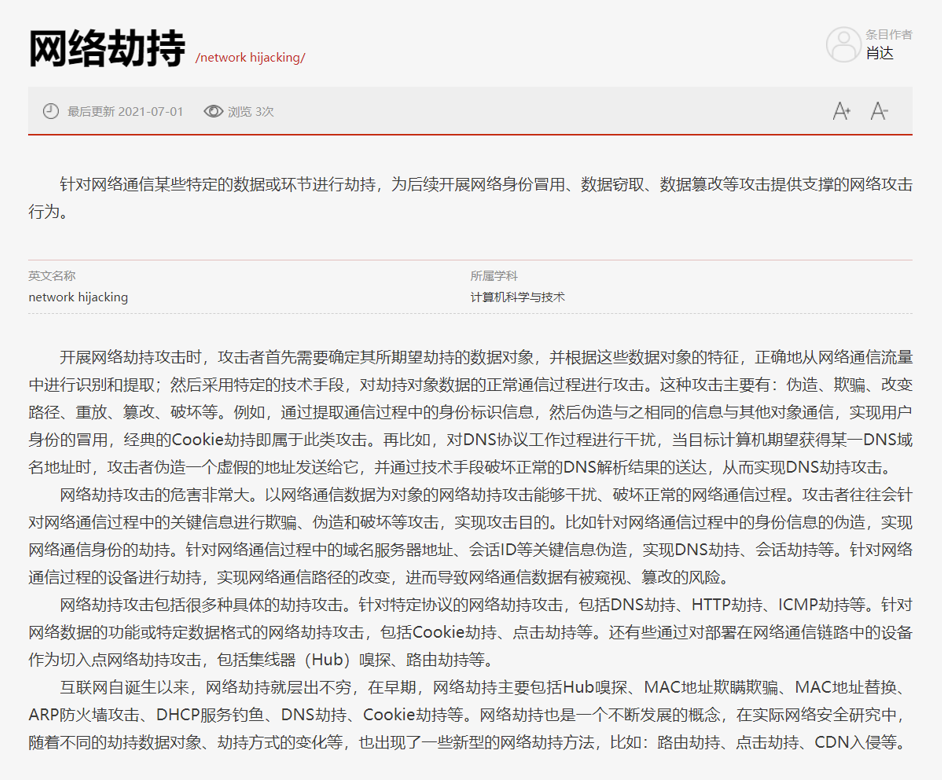Decrease font size with A- icon
The height and width of the screenshot is (780, 942).
[879, 111]
